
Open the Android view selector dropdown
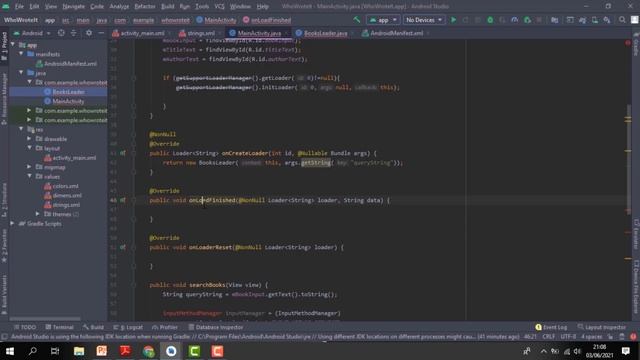(32, 33)
